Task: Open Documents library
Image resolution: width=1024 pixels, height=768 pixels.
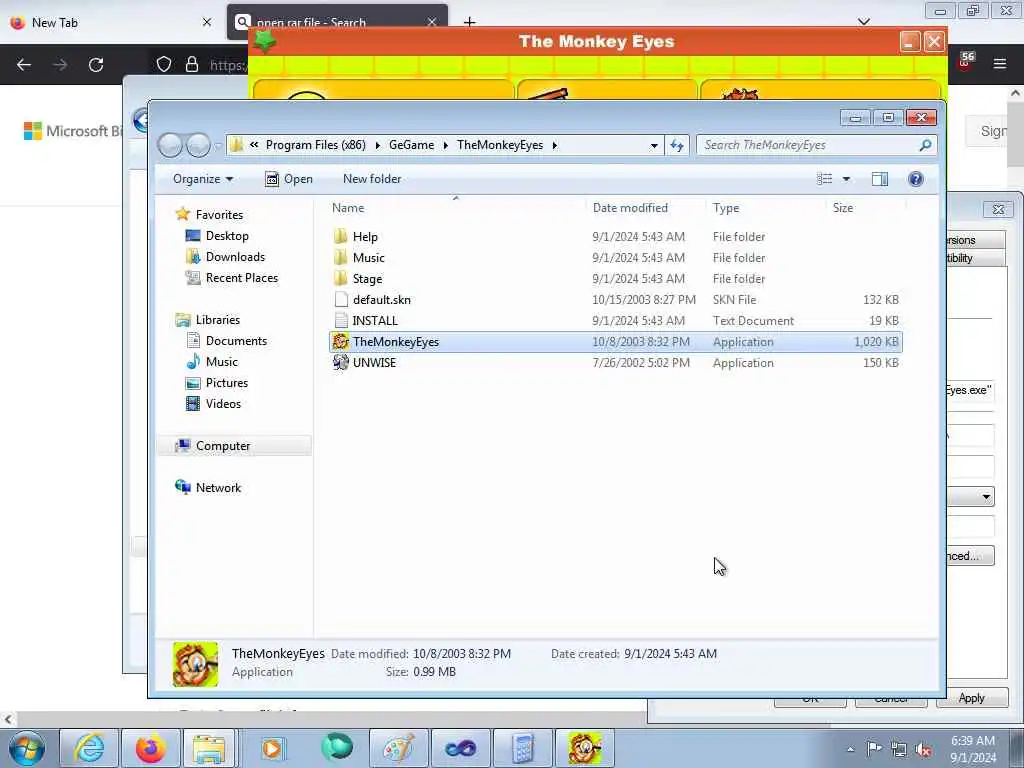Action: point(236,341)
